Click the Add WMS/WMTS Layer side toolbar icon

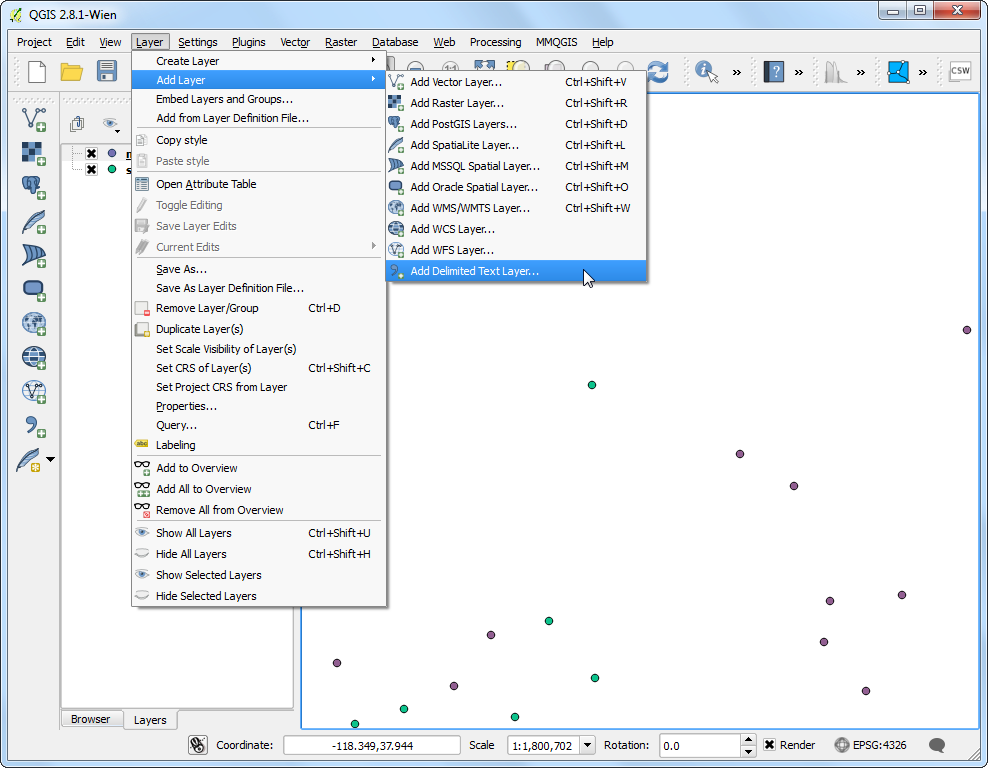coord(34,324)
